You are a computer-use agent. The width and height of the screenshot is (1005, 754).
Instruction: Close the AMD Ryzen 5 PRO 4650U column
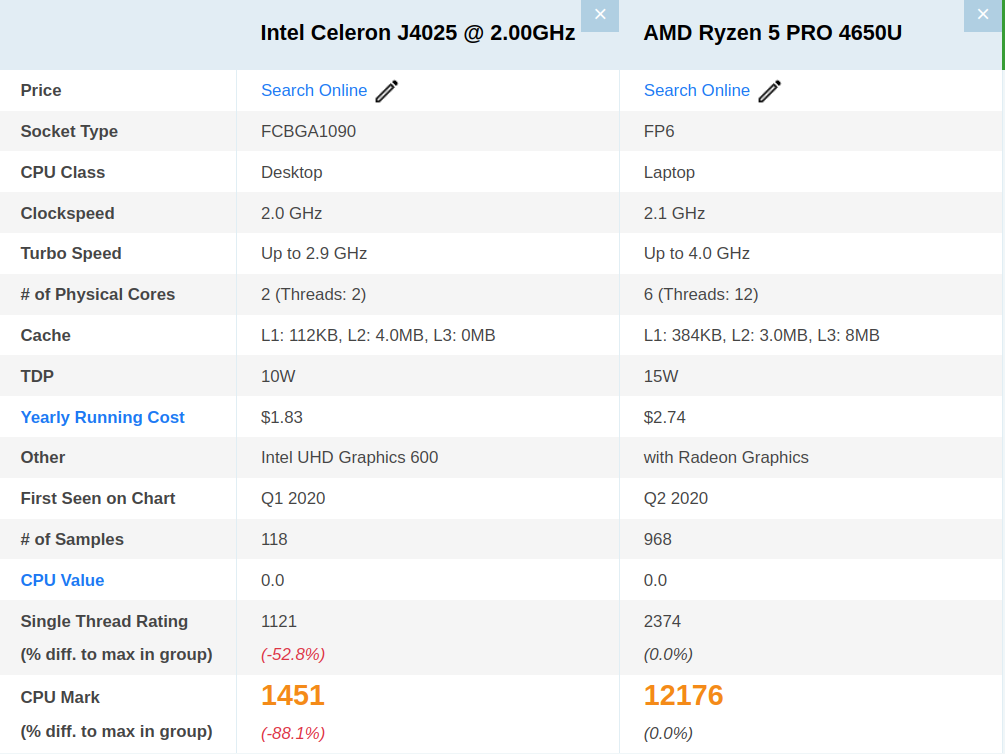coord(982,15)
